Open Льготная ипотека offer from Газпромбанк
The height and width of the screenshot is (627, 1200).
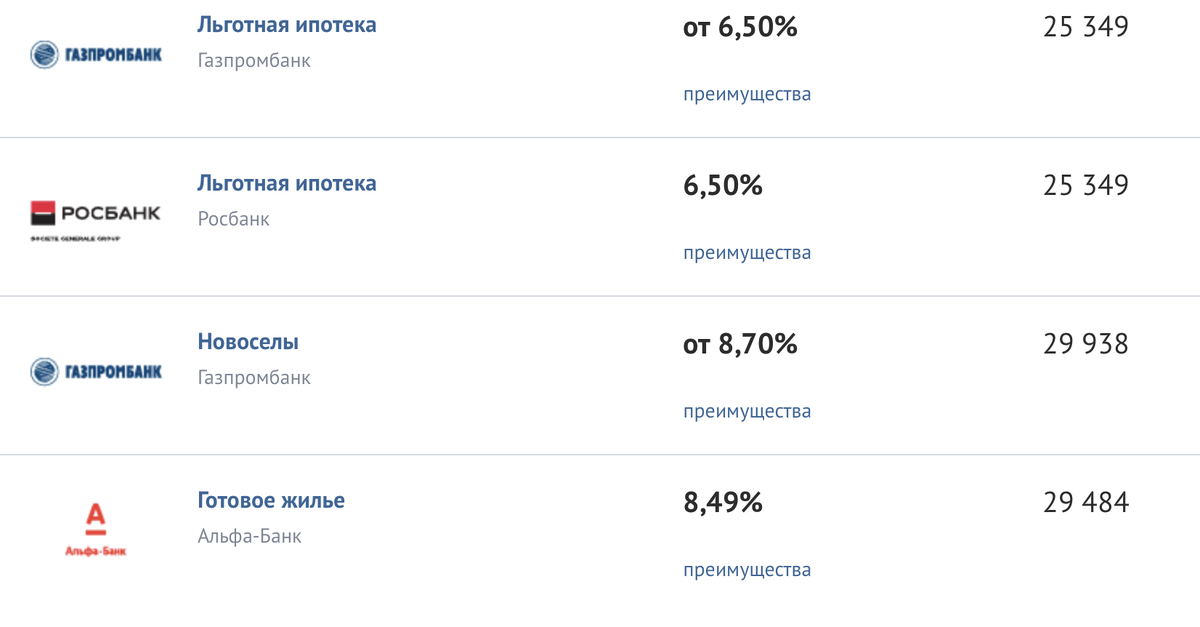pyautogui.click(x=287, y=24)
